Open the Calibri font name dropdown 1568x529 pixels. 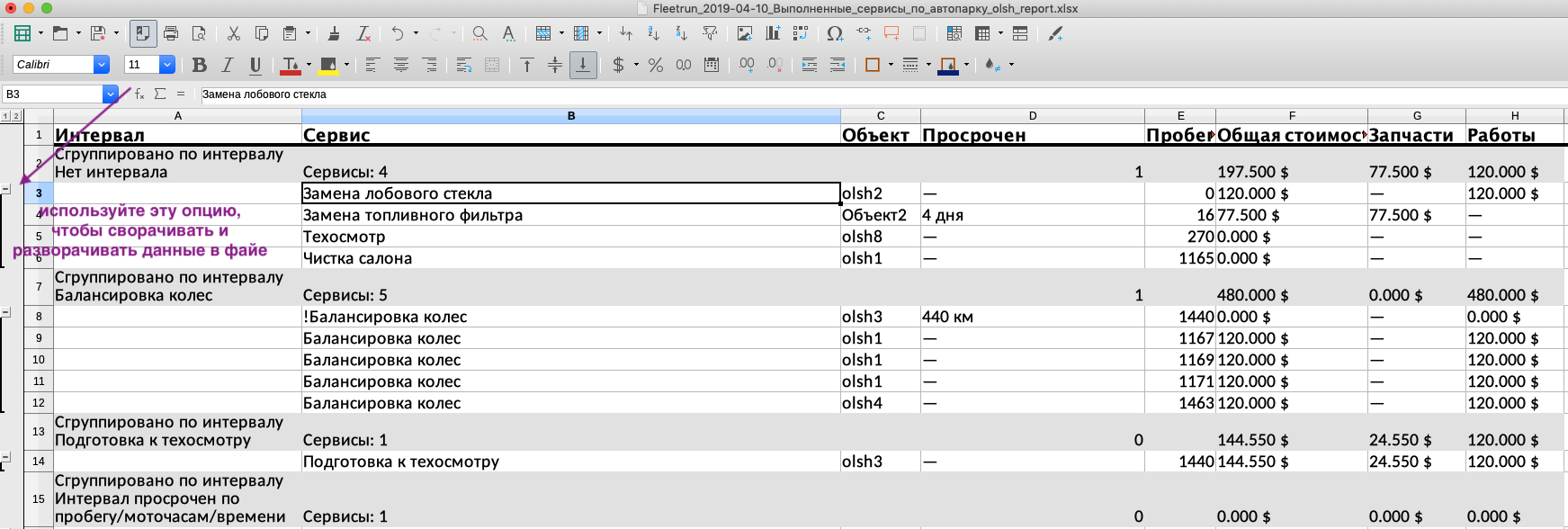102,65
